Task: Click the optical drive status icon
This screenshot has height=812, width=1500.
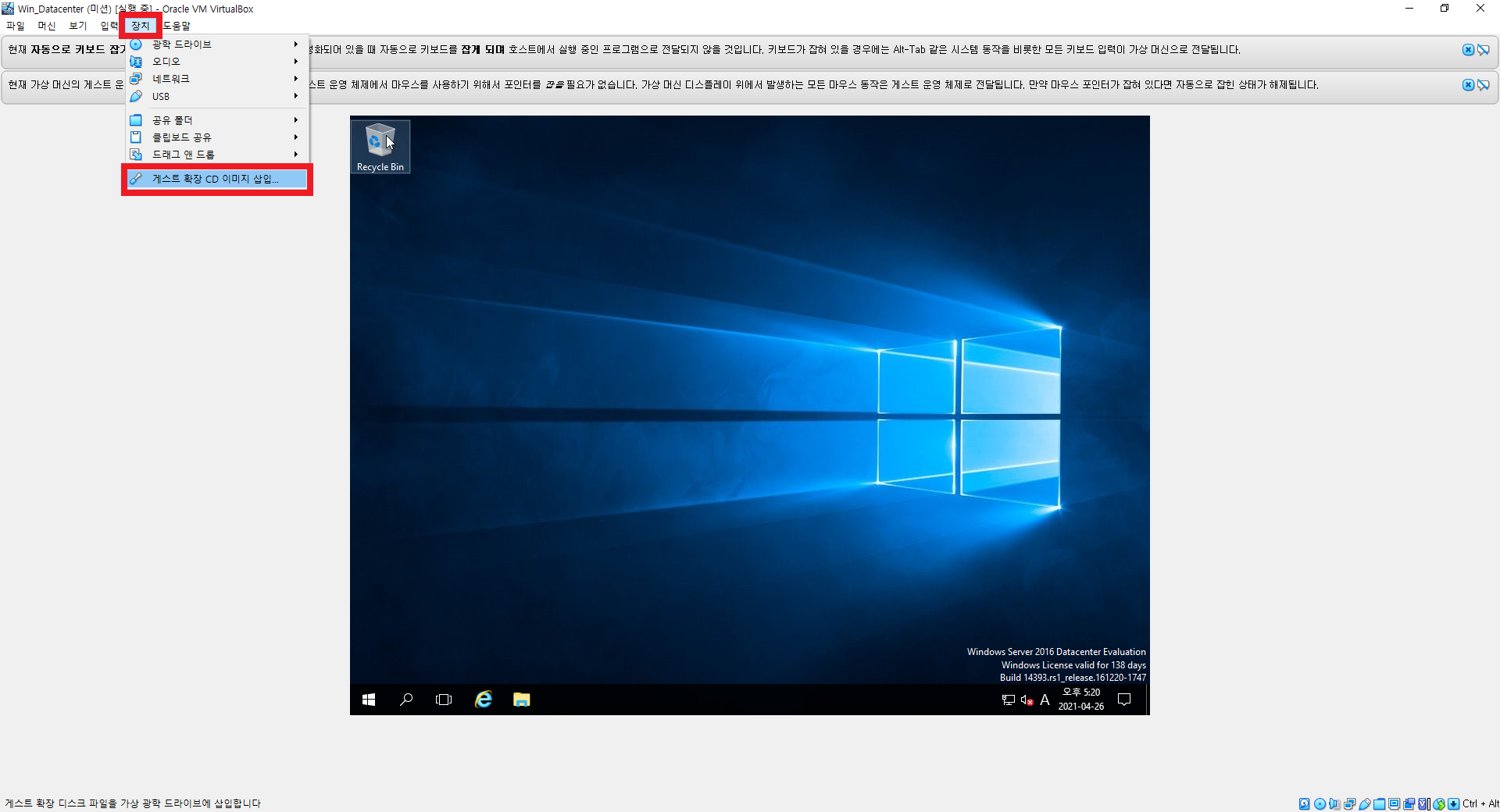Action: pos(1320,803)
